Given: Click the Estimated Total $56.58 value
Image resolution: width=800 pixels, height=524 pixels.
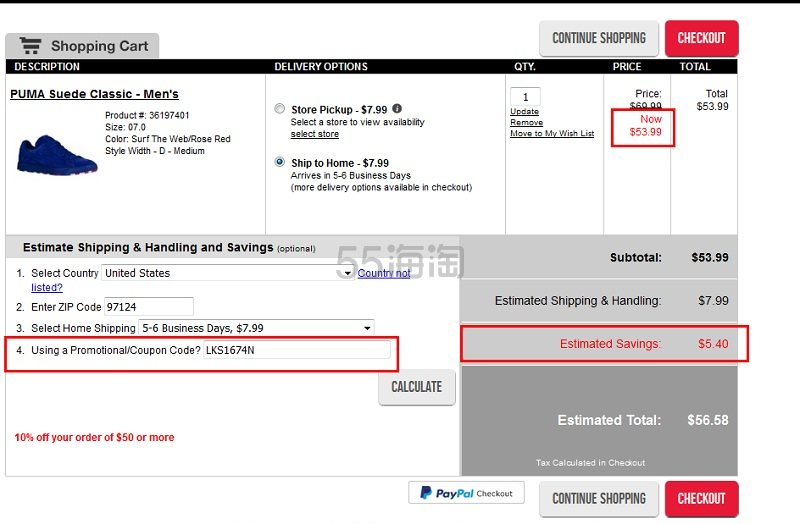Looking at the screenshot, I should [708, 420].
